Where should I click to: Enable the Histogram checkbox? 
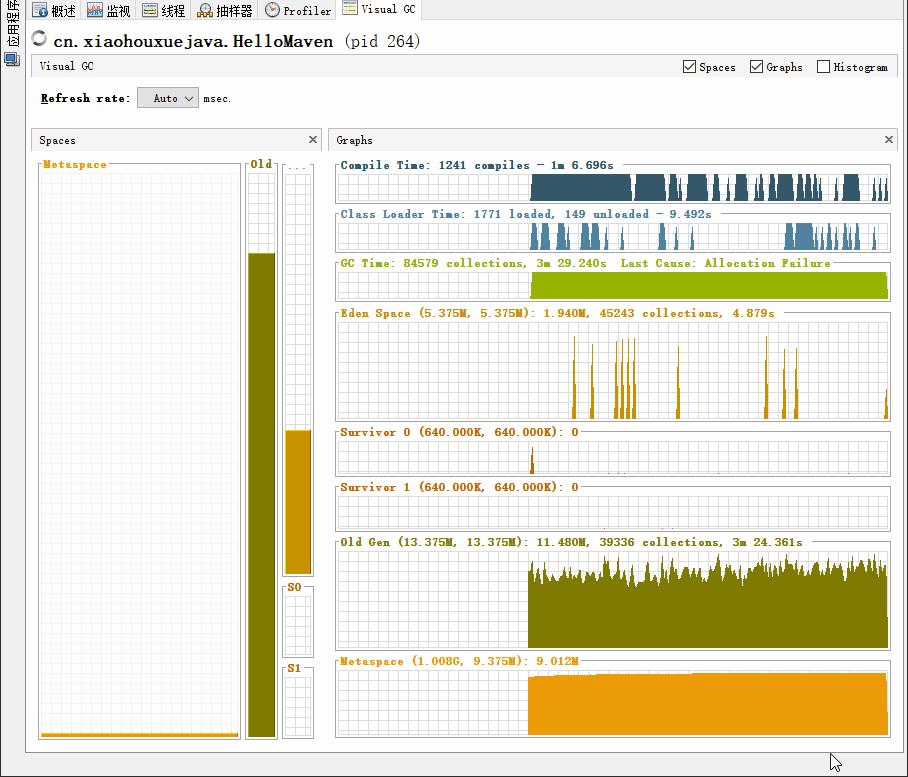point(823,67)
